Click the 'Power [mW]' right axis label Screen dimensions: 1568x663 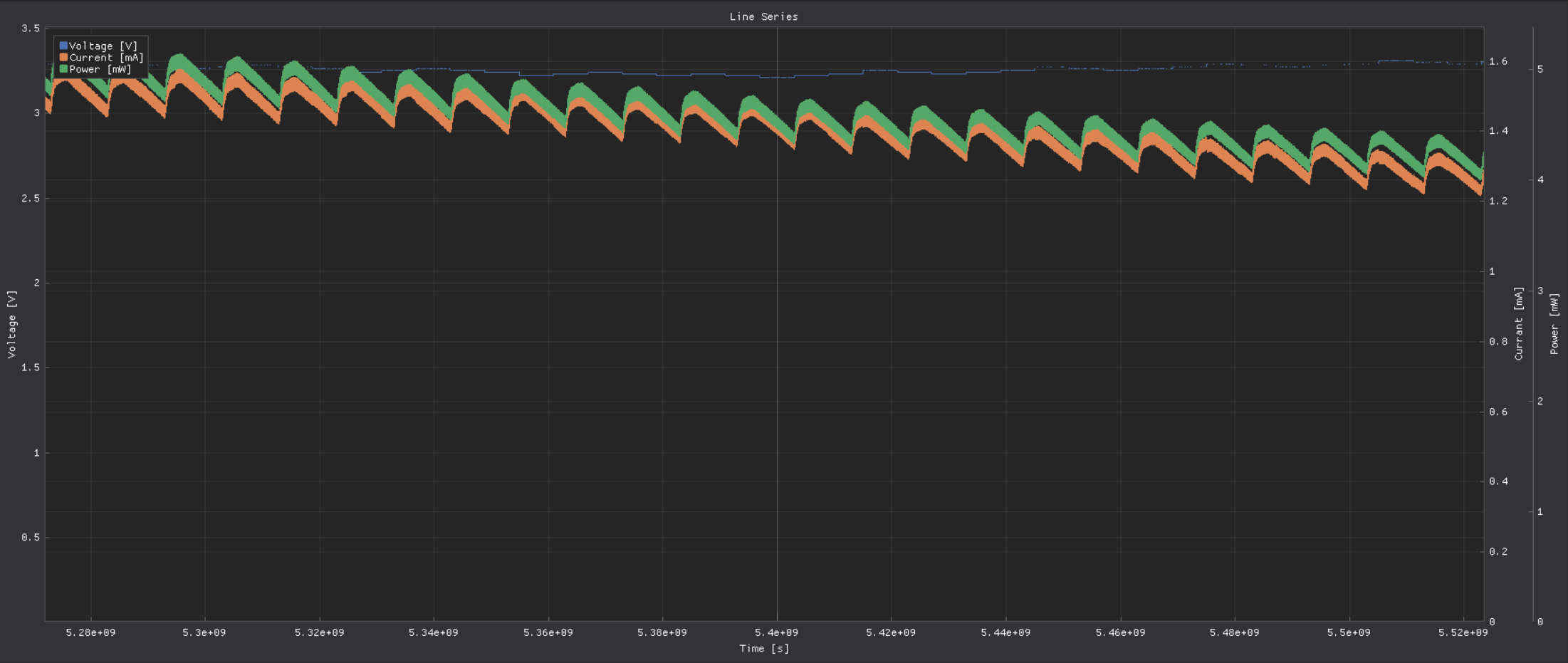[1554, 323]
